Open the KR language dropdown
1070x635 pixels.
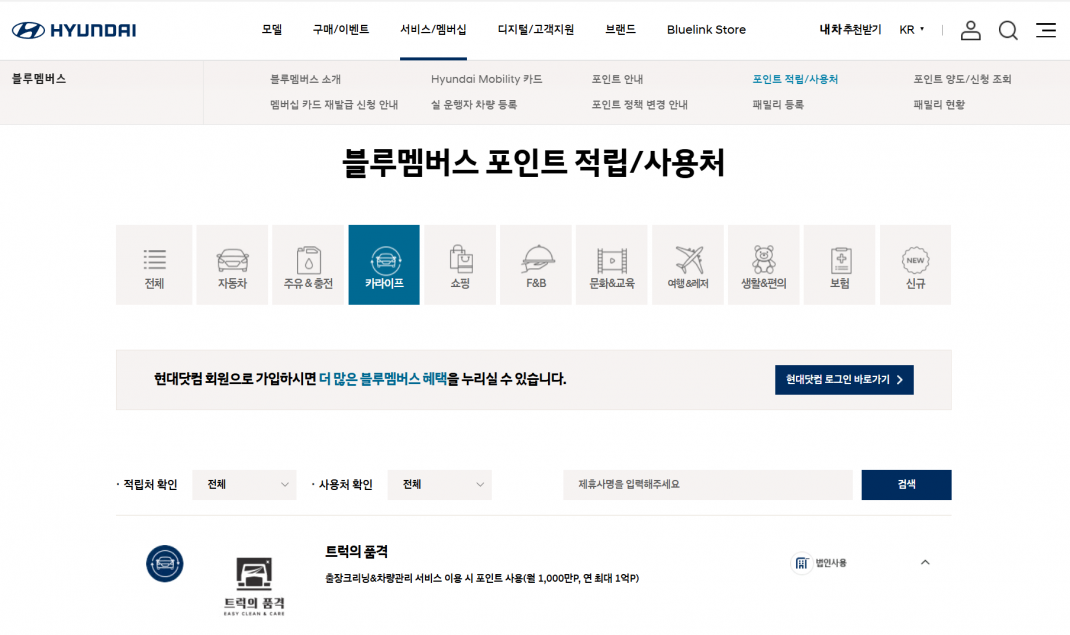(912, 30)
